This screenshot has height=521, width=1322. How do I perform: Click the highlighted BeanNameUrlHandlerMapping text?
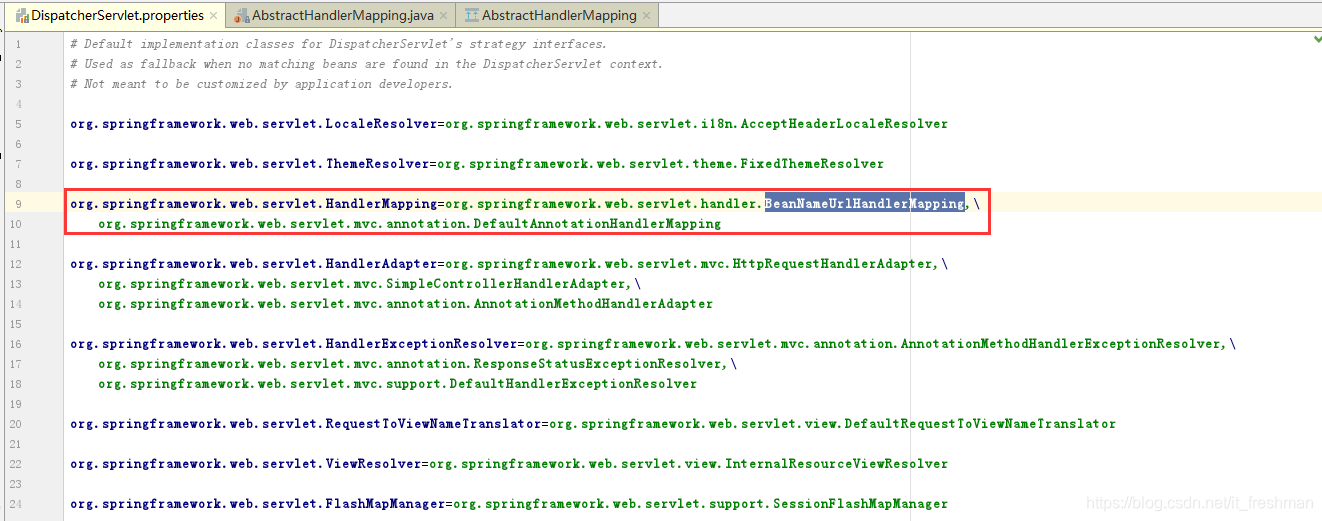(x=865, y=203)
